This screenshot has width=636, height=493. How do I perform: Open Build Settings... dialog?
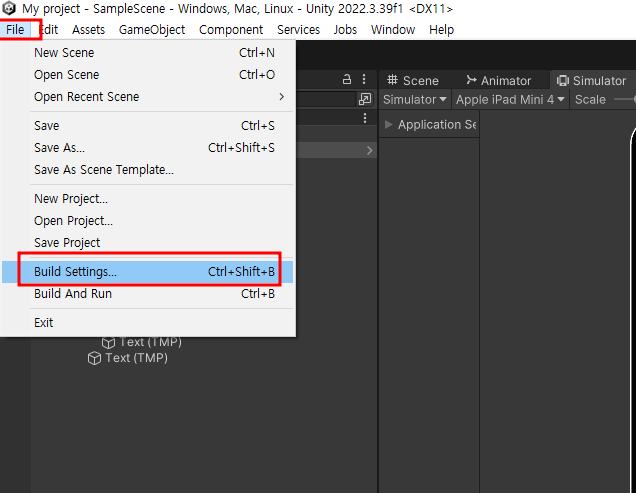[148, 271]
